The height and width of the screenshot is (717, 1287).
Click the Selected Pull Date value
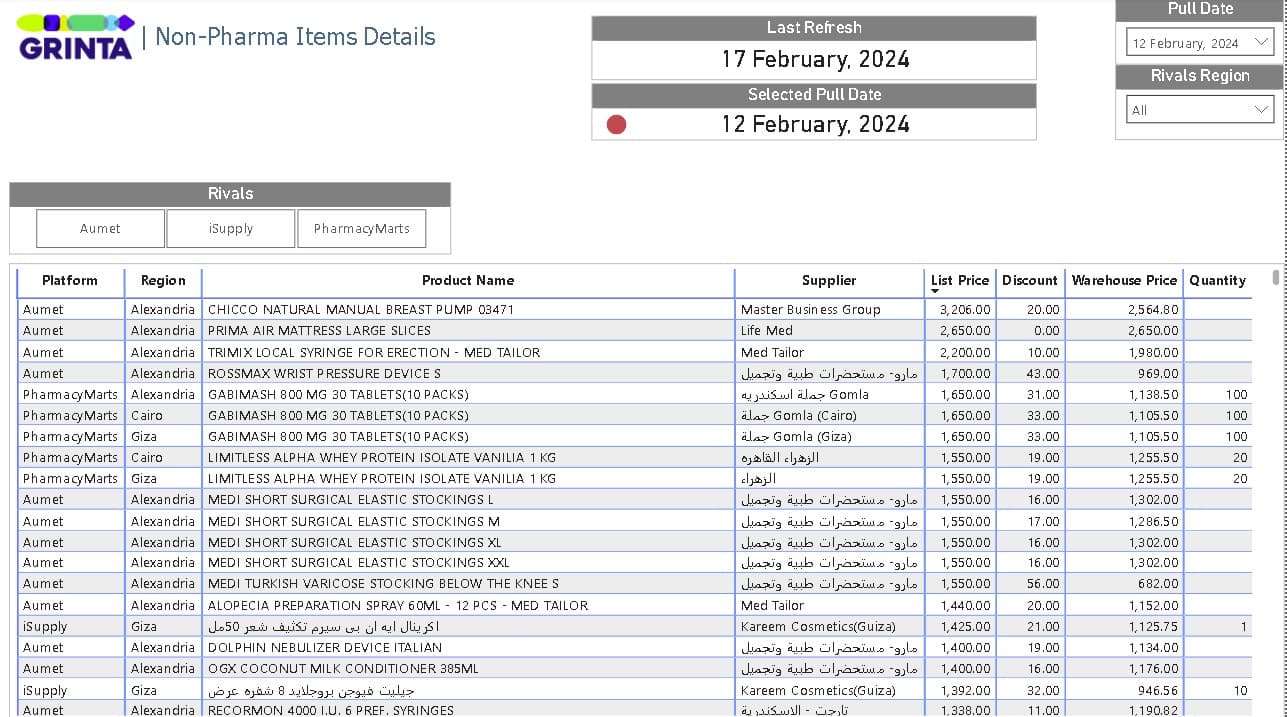(816, 125)
